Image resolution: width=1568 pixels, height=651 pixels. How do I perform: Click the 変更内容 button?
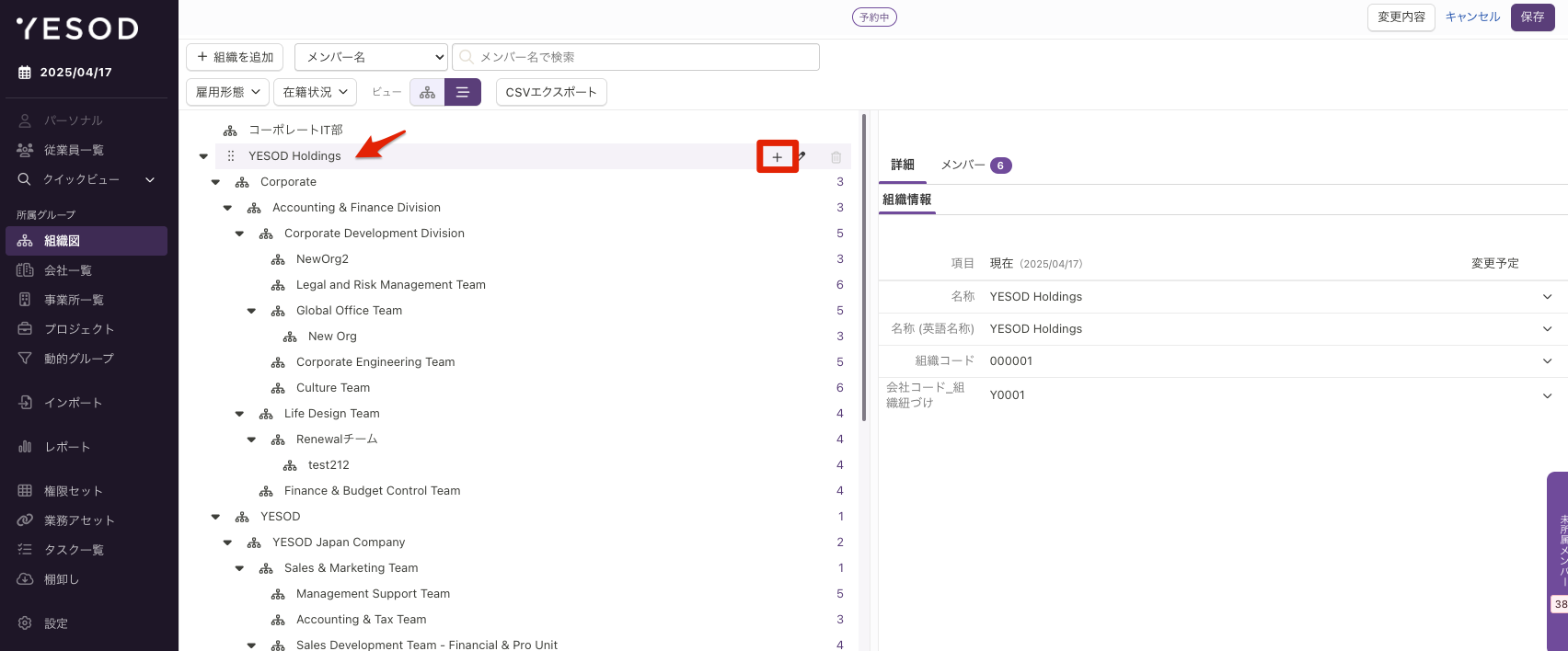[1401, 17]
